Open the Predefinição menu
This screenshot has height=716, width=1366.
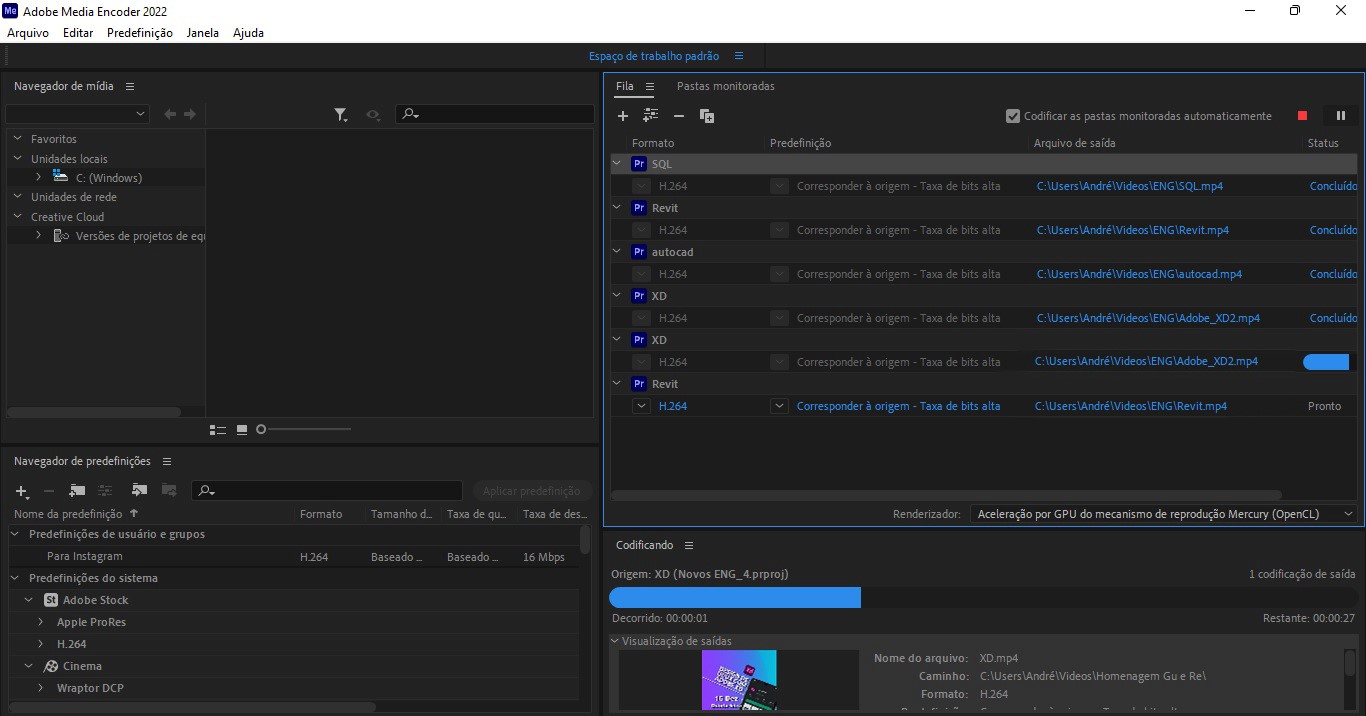point(140,32)
